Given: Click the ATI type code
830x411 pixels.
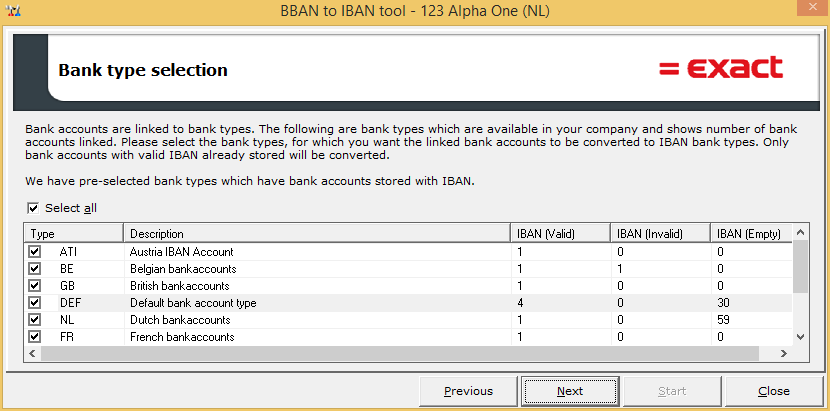Looking at the screenshot, I should 68,252.
